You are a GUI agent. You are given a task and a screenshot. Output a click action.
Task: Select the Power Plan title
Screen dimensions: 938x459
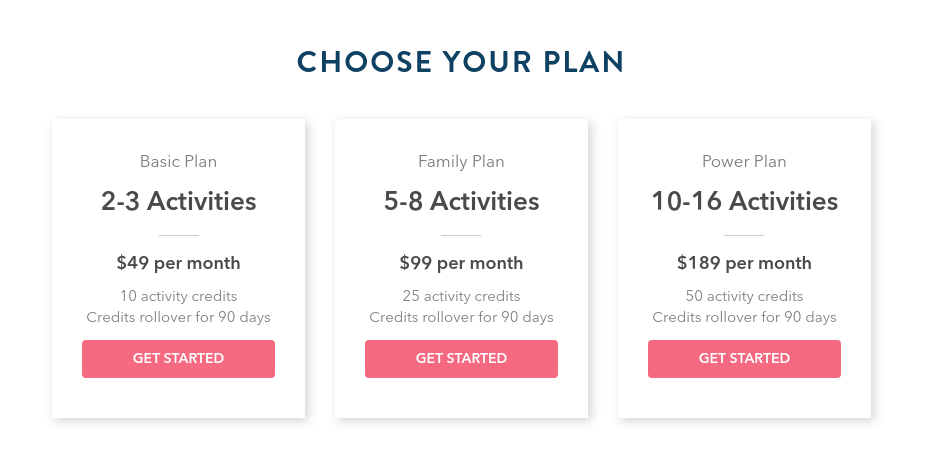(744, 162)
